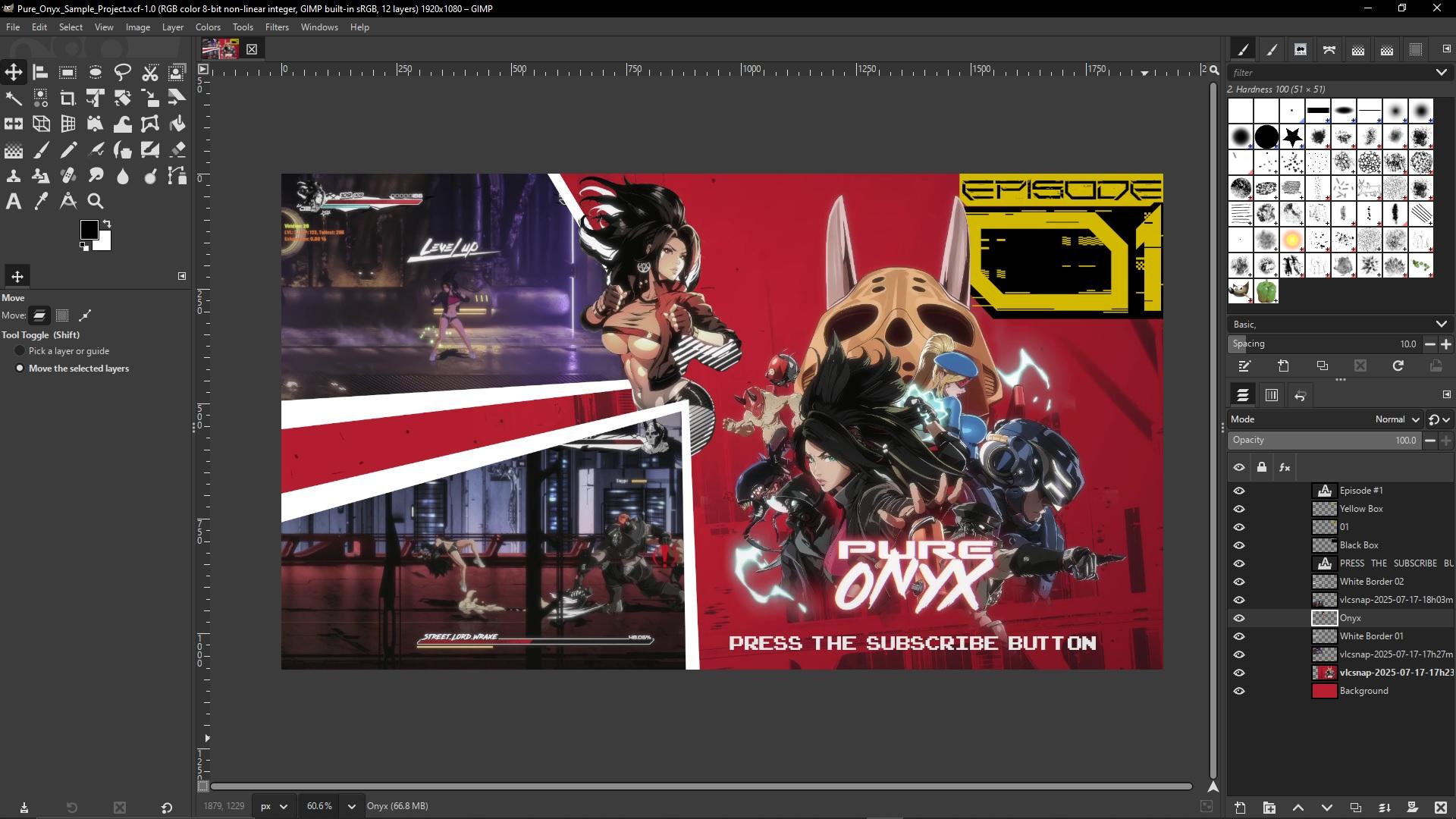Screen dimensions: 1456x819
Task: Select the Rectangle Select tool
Action: click(x=67, y=72)
